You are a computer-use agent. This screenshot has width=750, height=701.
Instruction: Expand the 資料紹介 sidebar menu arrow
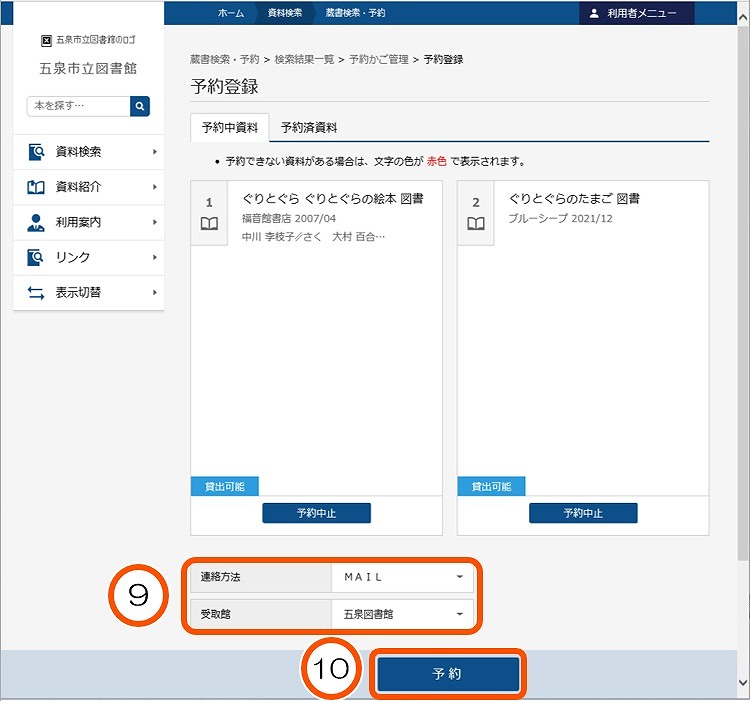click(x=154, y=187)
